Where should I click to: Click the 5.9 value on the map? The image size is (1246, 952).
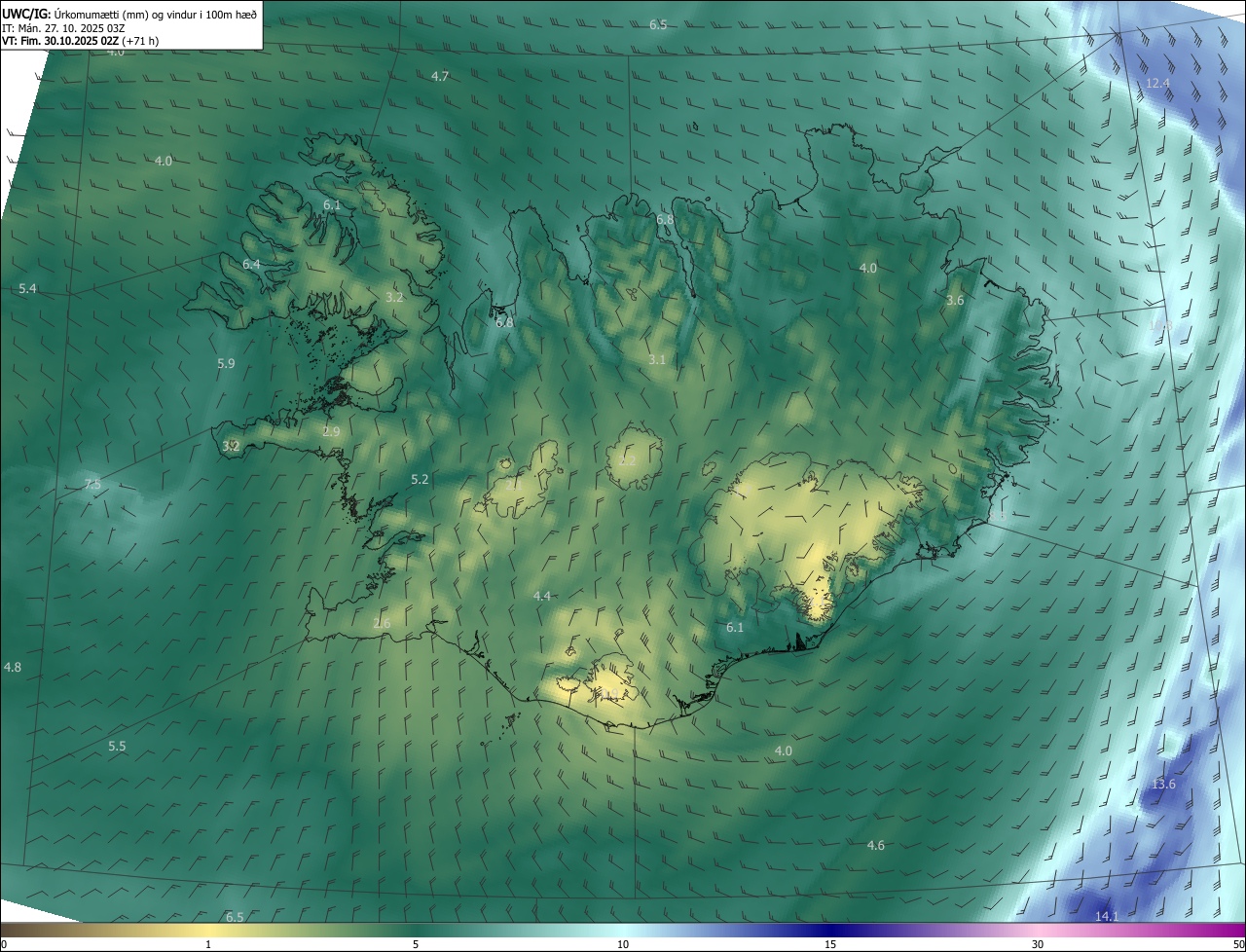(226, 364)
